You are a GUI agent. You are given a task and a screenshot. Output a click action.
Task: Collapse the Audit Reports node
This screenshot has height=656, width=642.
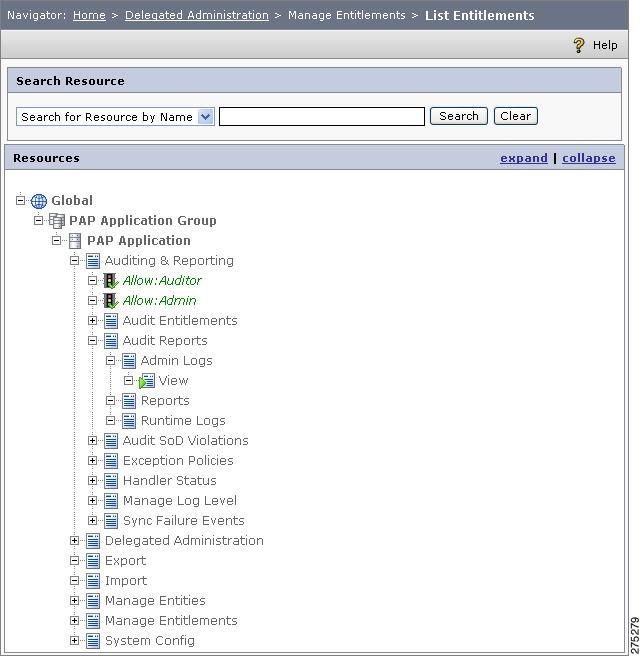click(x=92, y=341)
